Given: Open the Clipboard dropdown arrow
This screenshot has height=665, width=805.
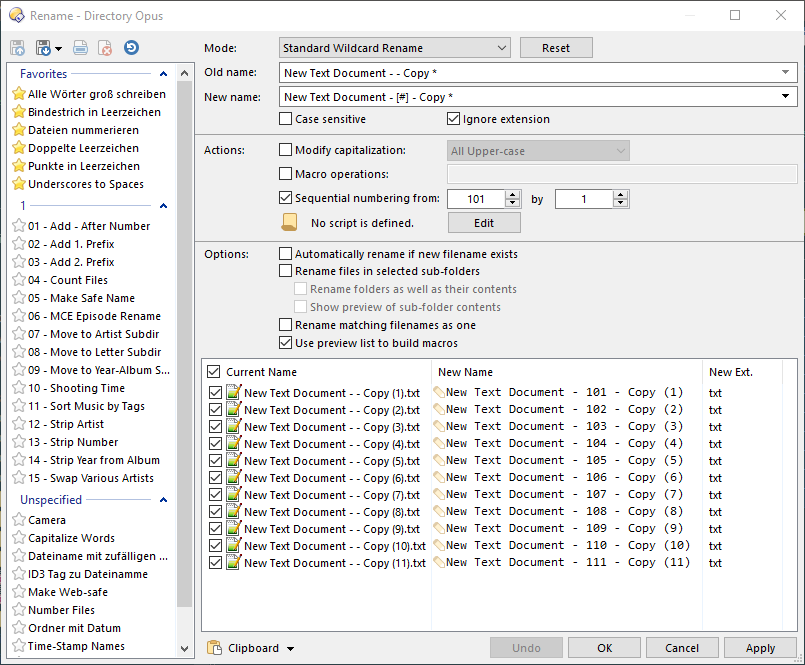Looking at the screenshot, I should click(x=290, y=649).
